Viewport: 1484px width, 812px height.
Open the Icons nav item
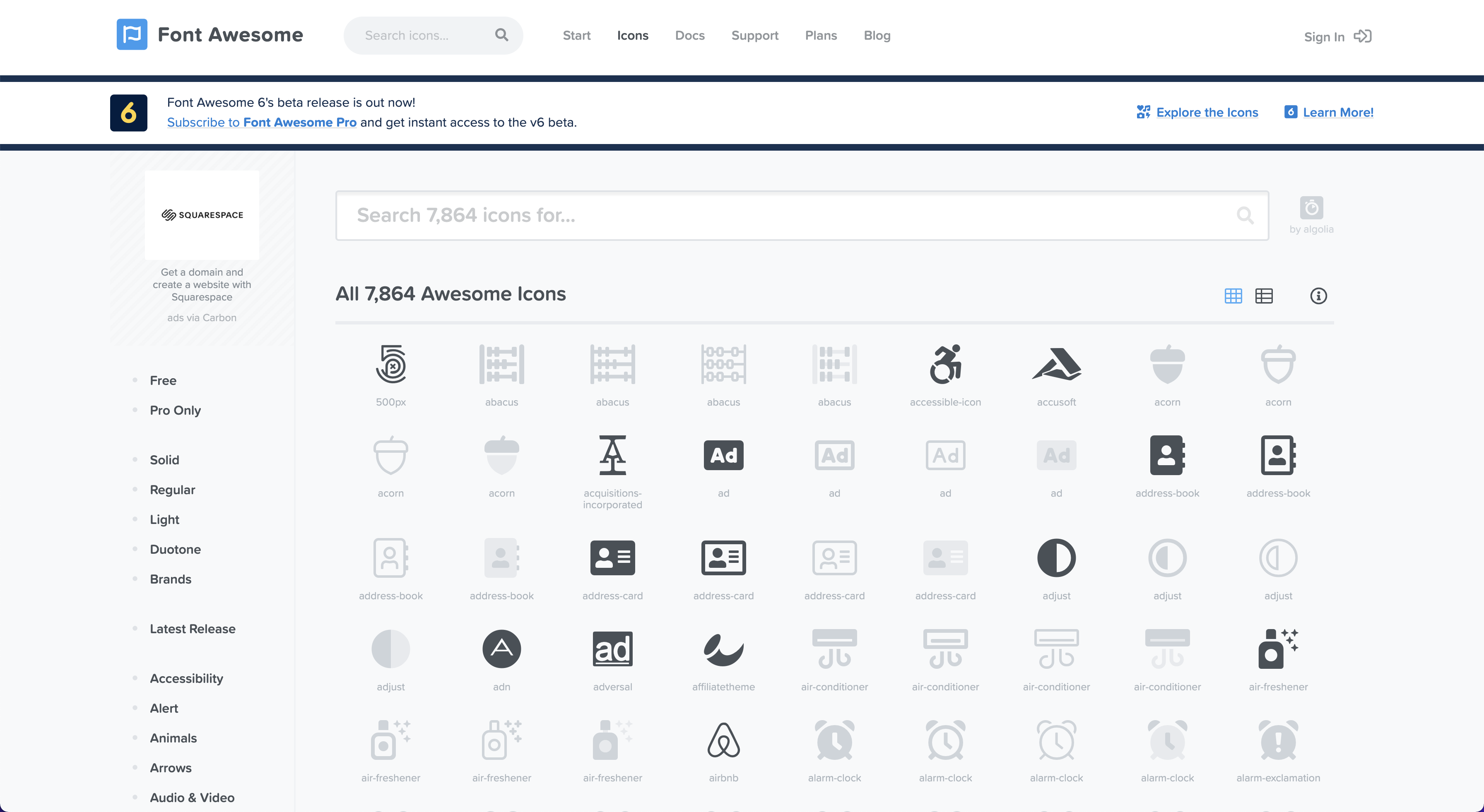click(x=633, y=36)
